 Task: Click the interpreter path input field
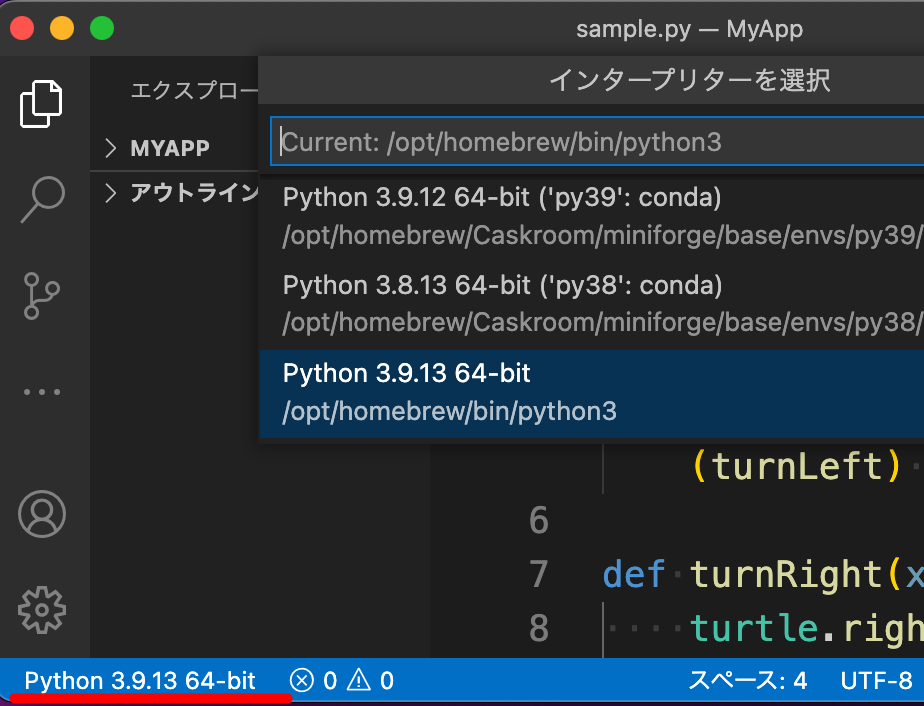[600, 142]
